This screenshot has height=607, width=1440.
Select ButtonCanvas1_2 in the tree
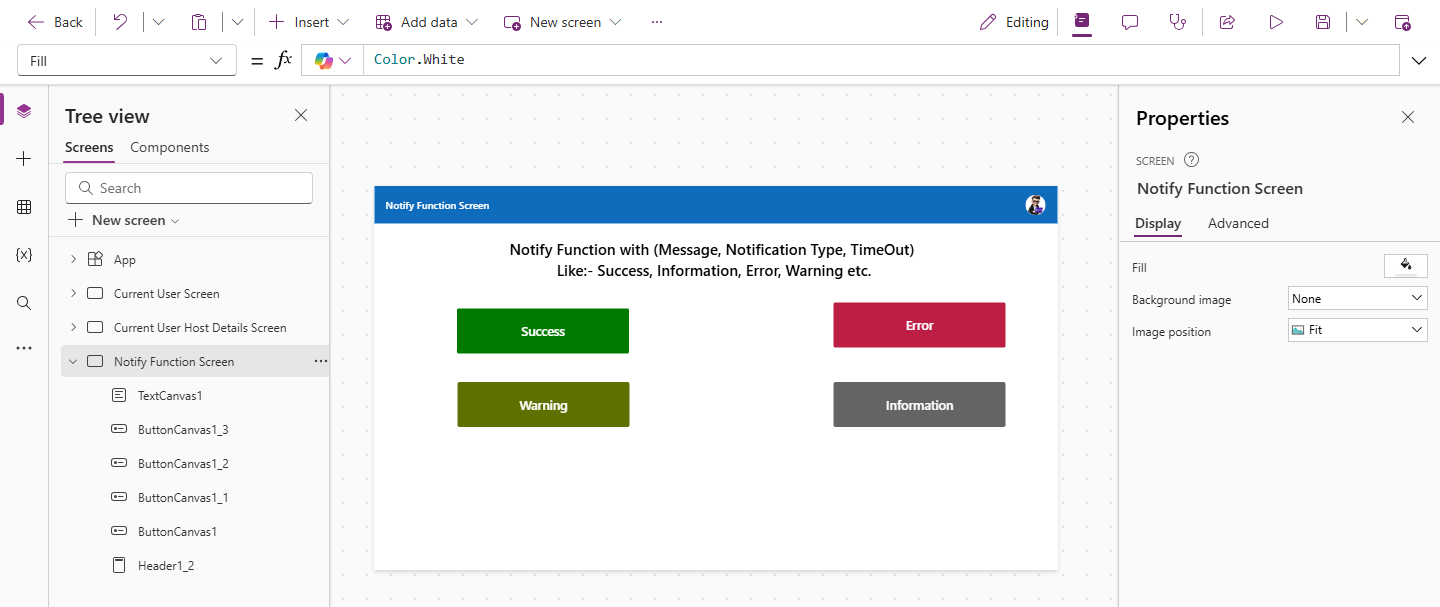(183, 464)
